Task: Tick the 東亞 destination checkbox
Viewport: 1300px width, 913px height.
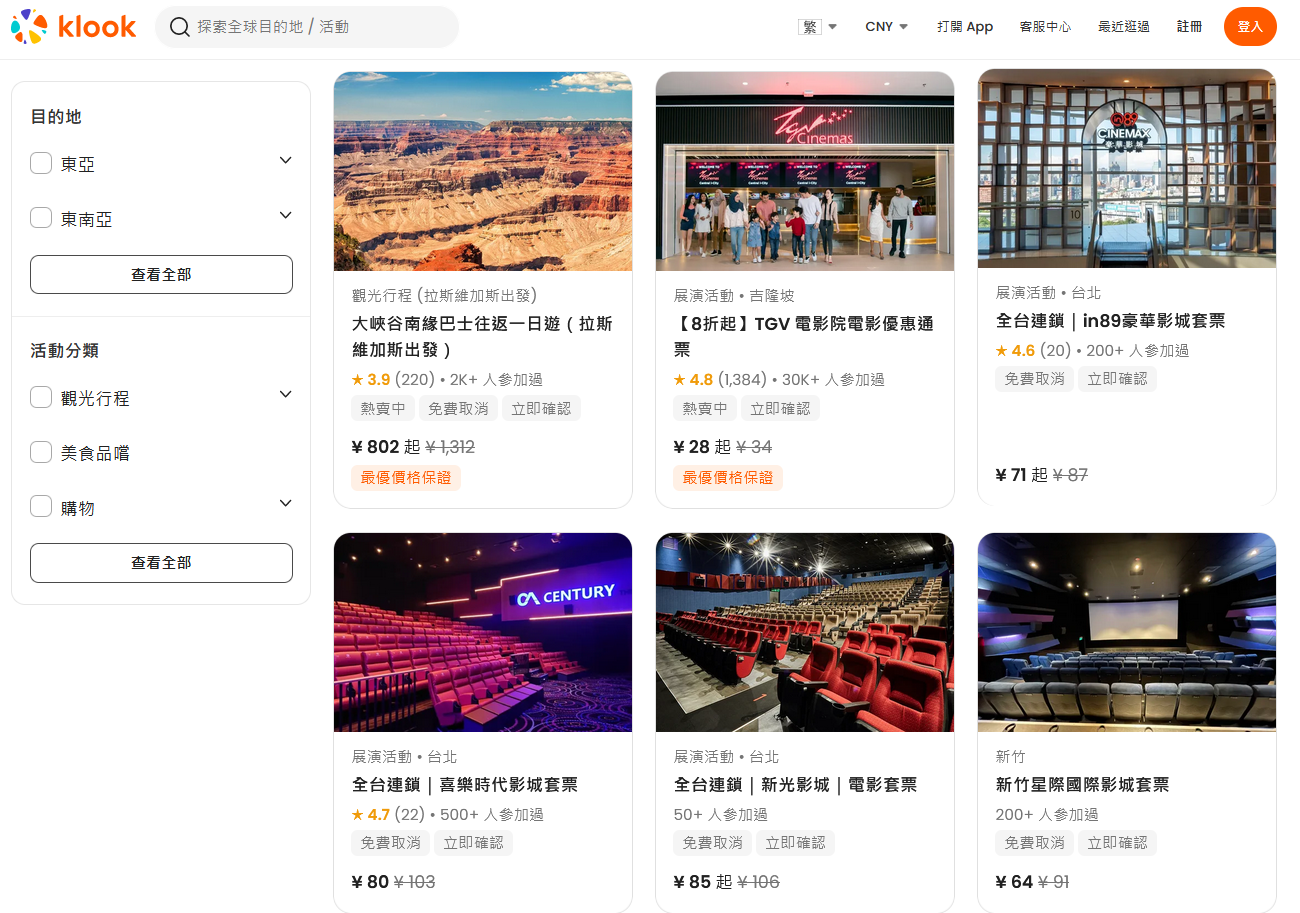Action: tap(41, 163)
